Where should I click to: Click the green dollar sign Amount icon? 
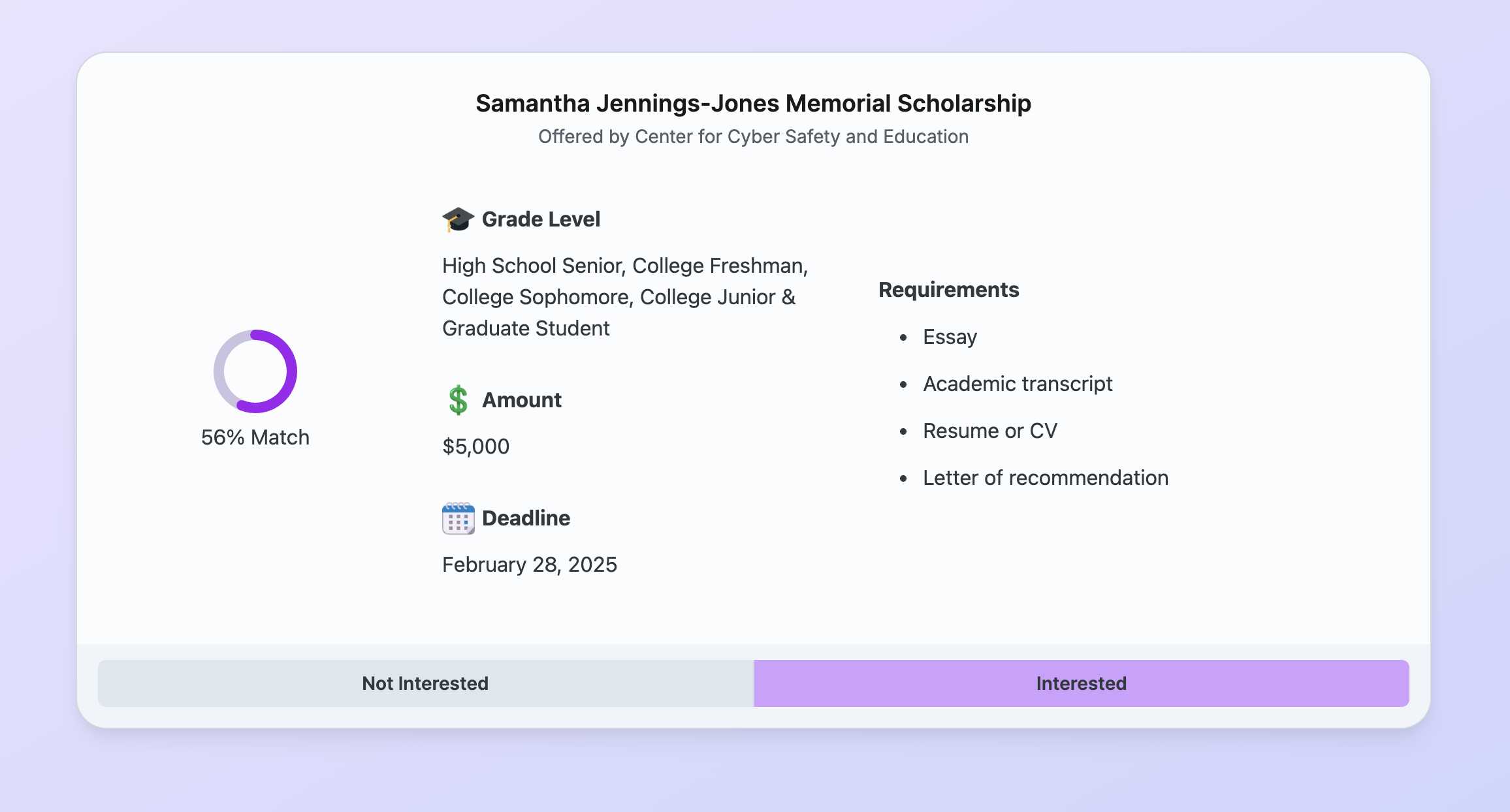pyautogui.click(x=458, y=400)
